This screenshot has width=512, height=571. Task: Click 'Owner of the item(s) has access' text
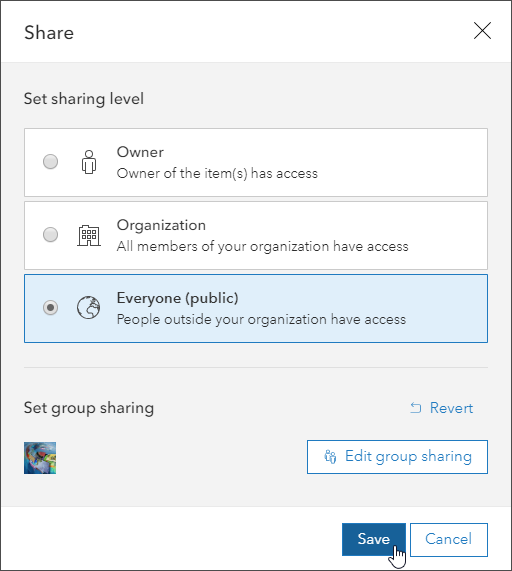(217, 173)
